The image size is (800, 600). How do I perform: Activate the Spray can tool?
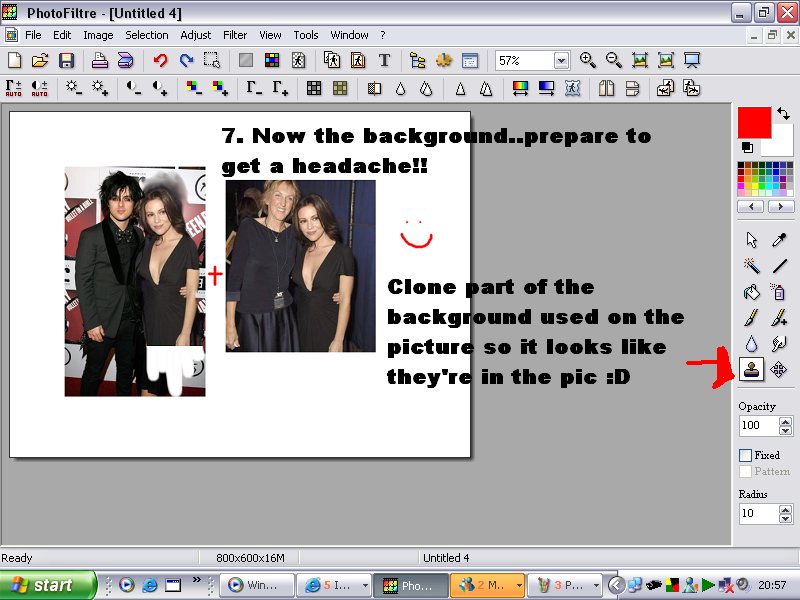tap(779, 292)
